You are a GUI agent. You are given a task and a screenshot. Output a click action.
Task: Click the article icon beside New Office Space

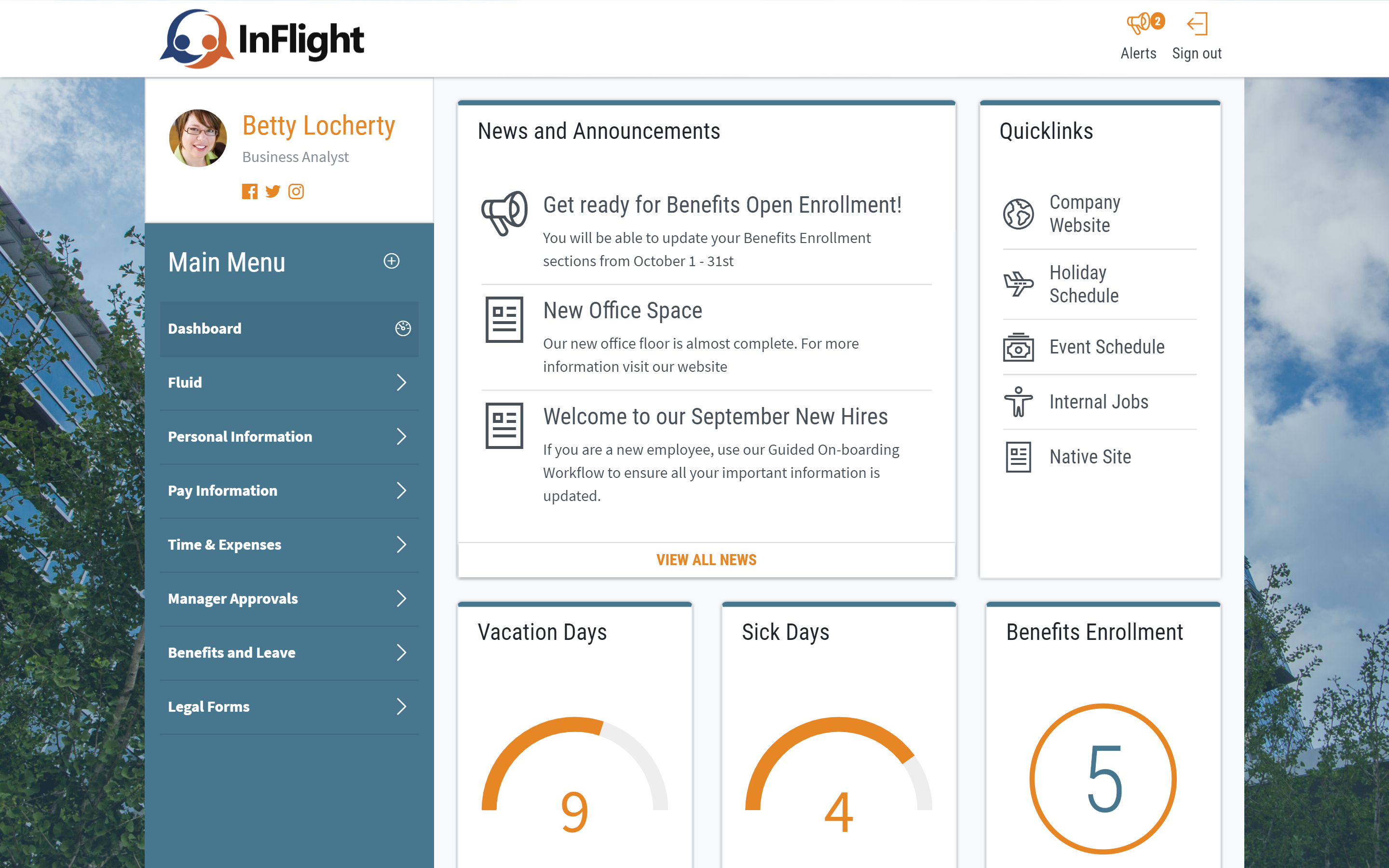pyautogui.click(x=504, y=319)
